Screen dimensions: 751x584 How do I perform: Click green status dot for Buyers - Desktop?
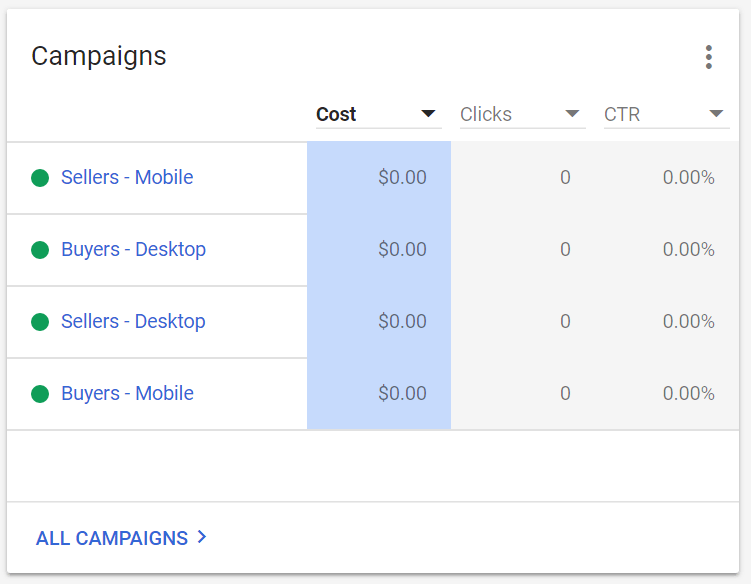40,250
